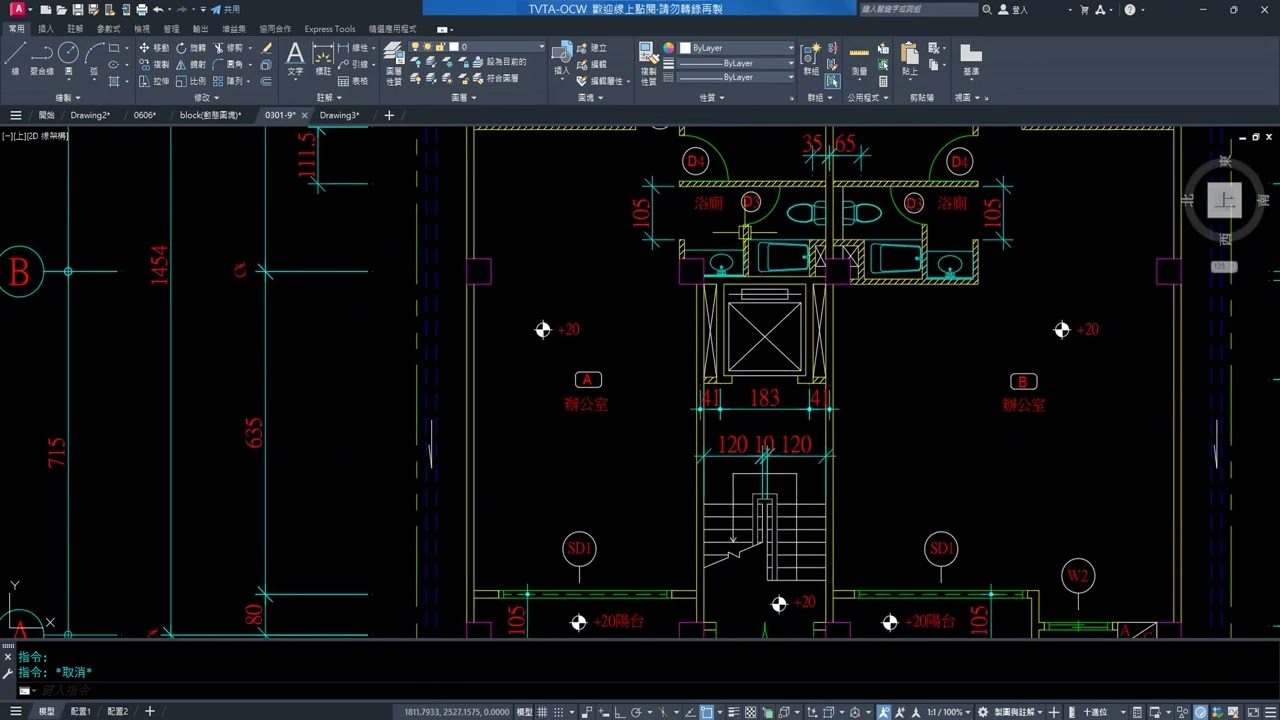The width and height of the screenshot is (1280, 720).
Task: Open the Text (文字) annotation tool
Action: pyautogui.click(x=295, y=59)
